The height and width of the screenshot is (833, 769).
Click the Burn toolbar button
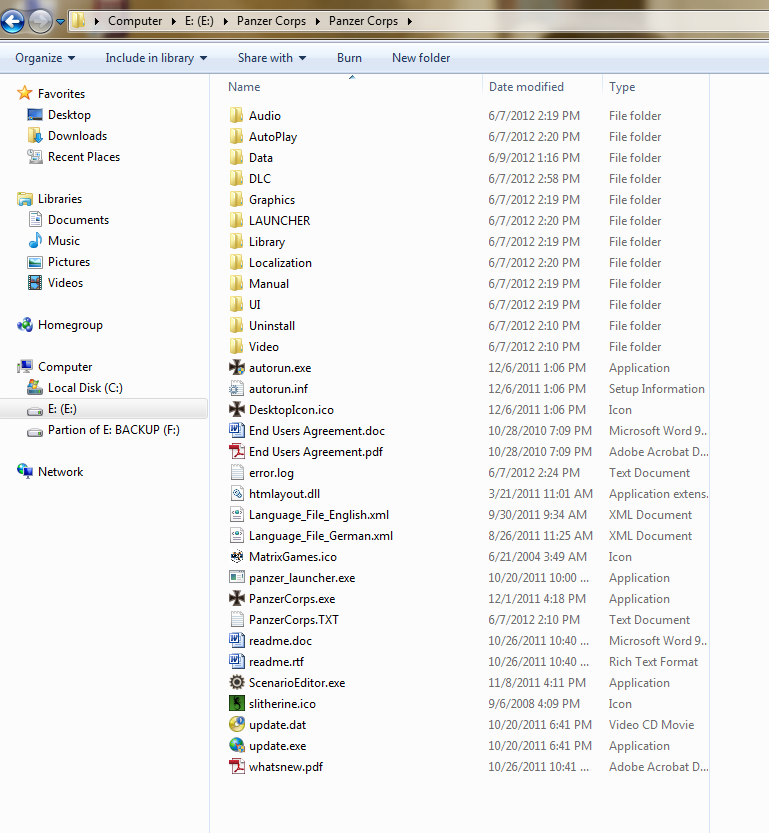[x=349, y=58]
